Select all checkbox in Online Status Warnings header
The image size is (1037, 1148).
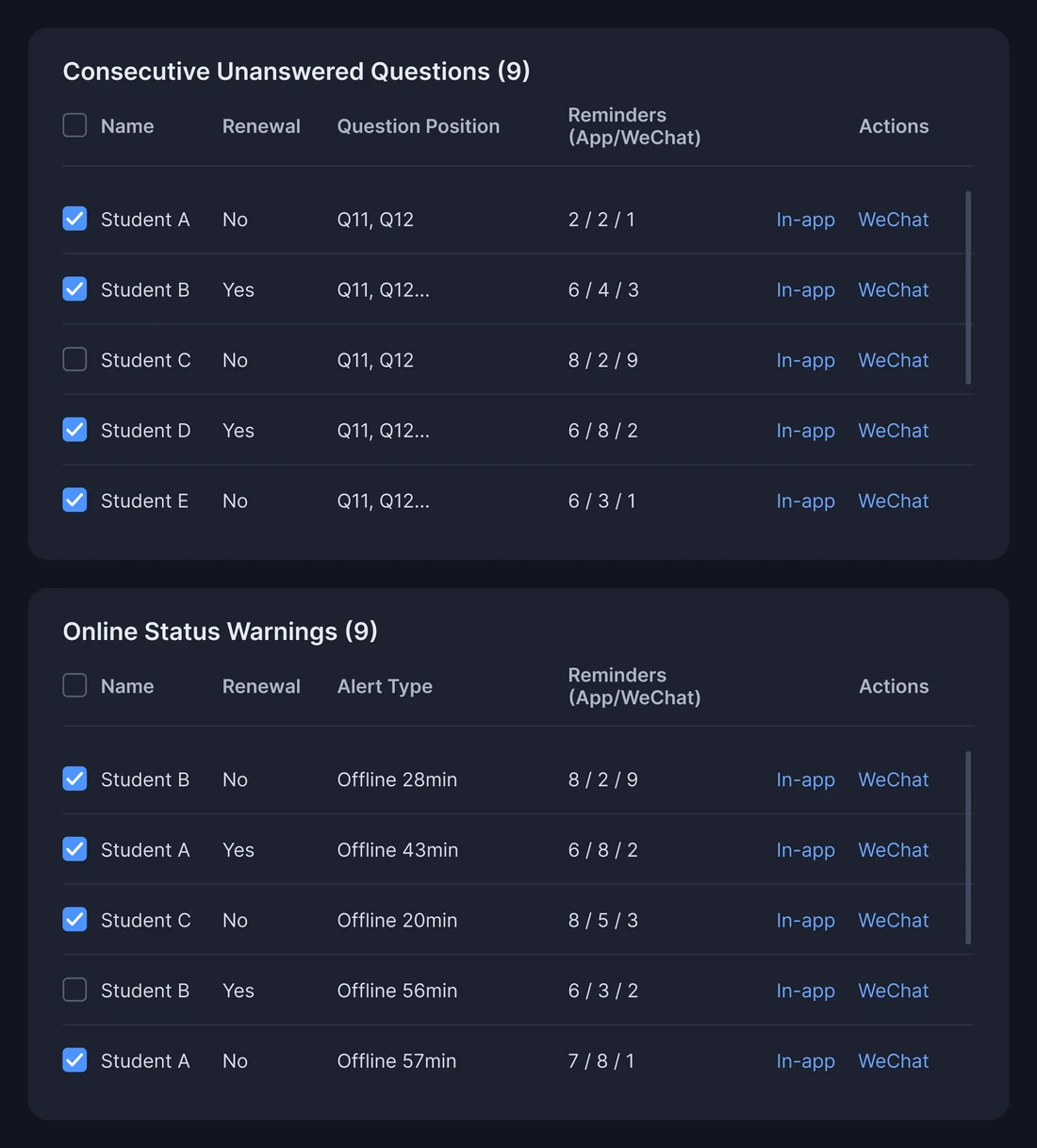point(74,685)
